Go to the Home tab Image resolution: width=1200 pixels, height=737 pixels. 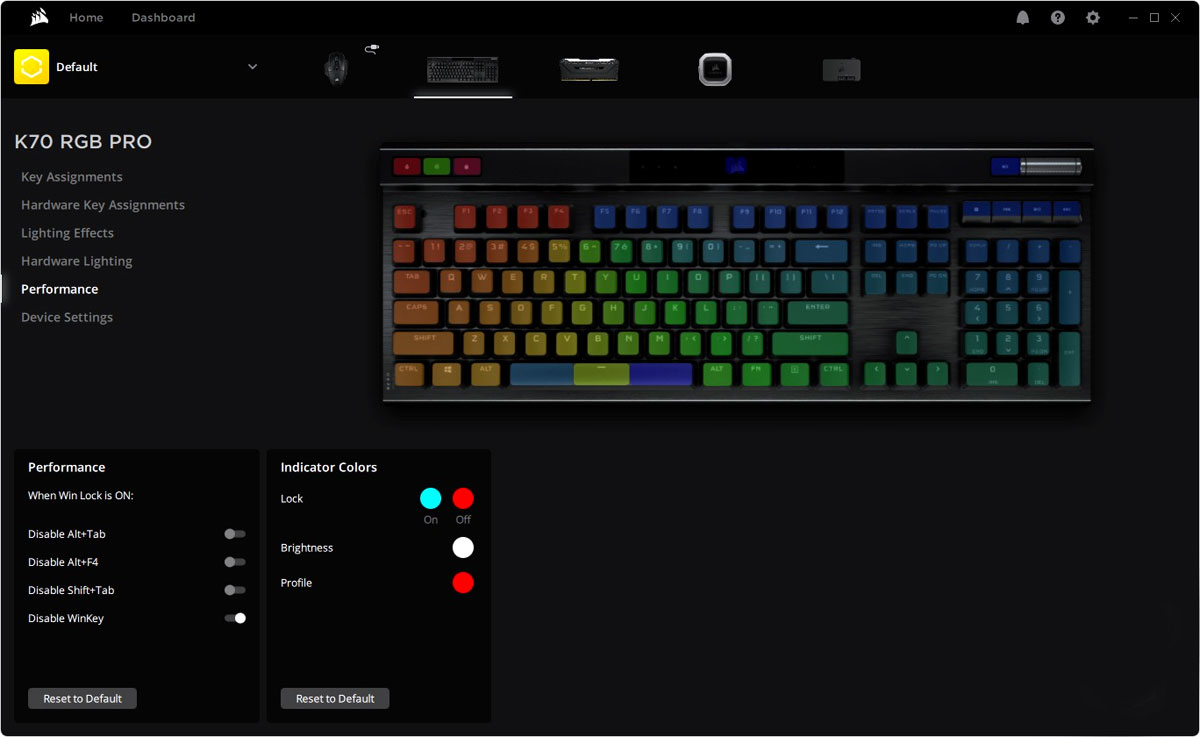coord(86,18)
